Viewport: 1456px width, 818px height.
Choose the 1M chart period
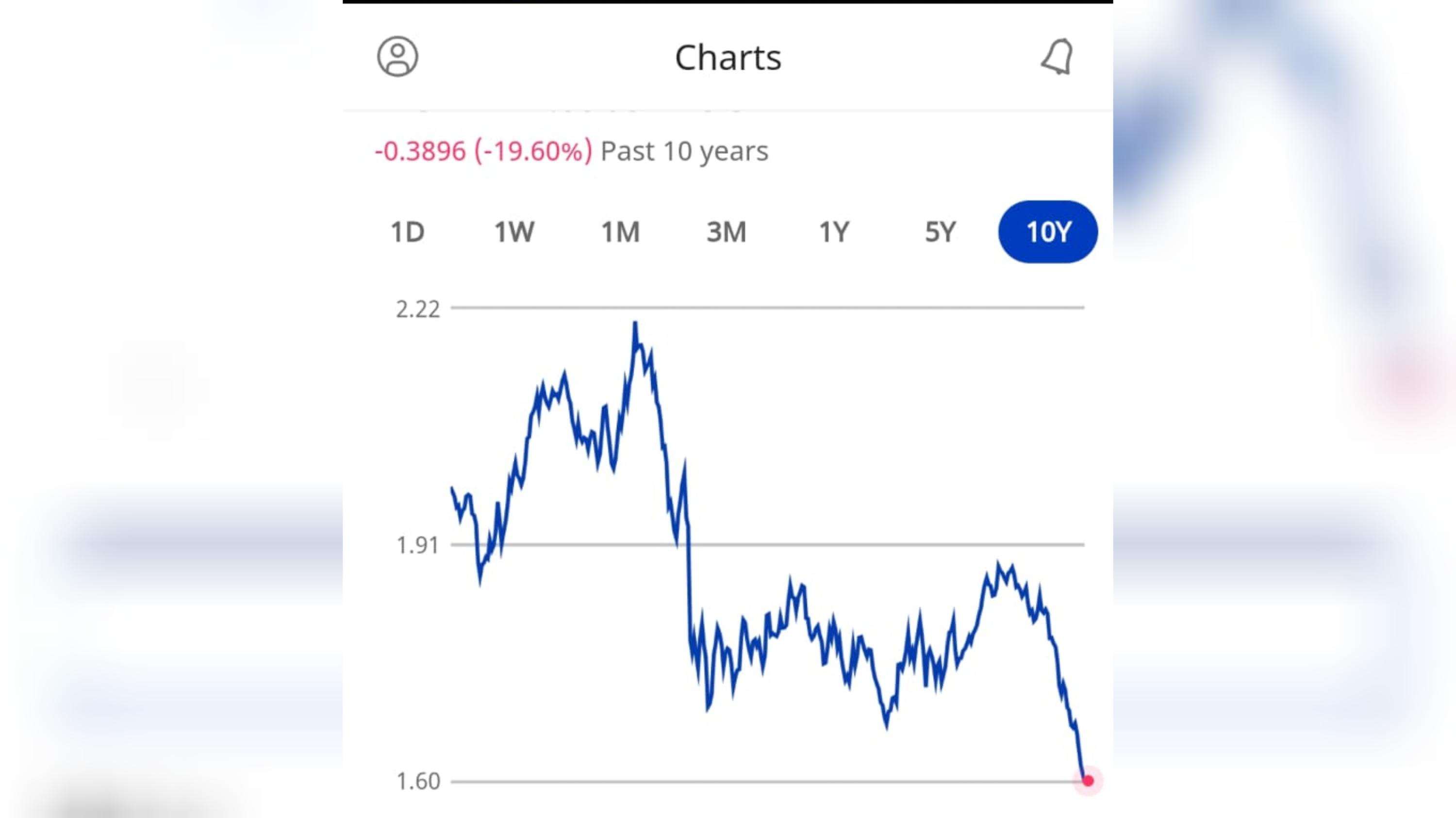pyautogui.click(x=620, y=232)
